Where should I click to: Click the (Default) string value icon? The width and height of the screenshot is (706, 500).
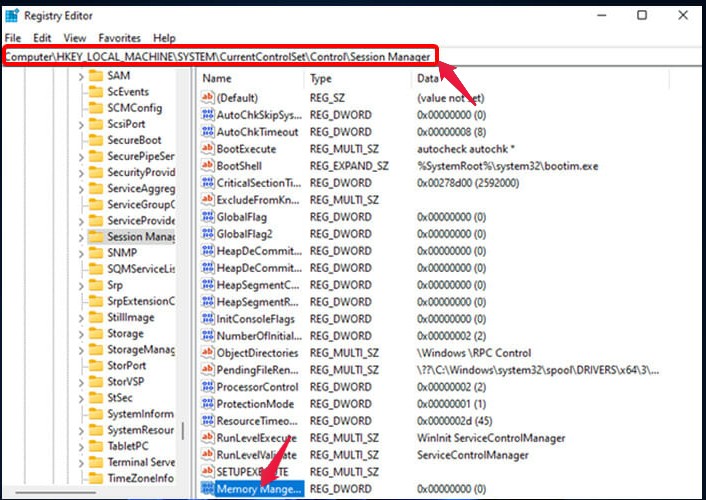(208, 99)
